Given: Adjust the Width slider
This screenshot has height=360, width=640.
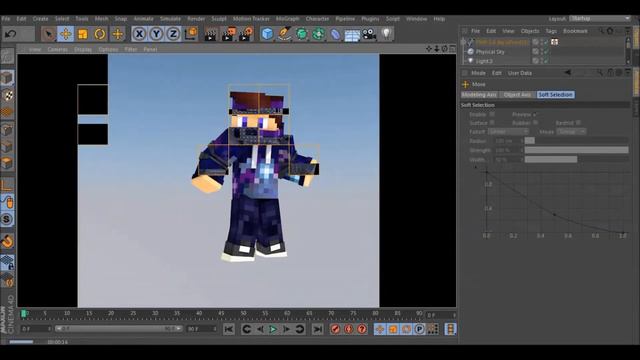Looking at the screenshot, I should (576, 159).
